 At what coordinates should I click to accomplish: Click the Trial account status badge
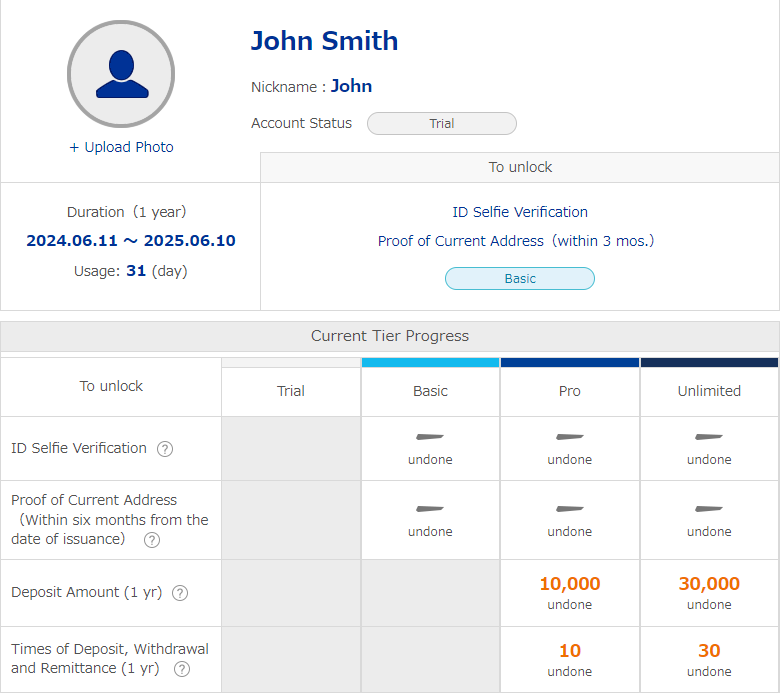point(441,124)
